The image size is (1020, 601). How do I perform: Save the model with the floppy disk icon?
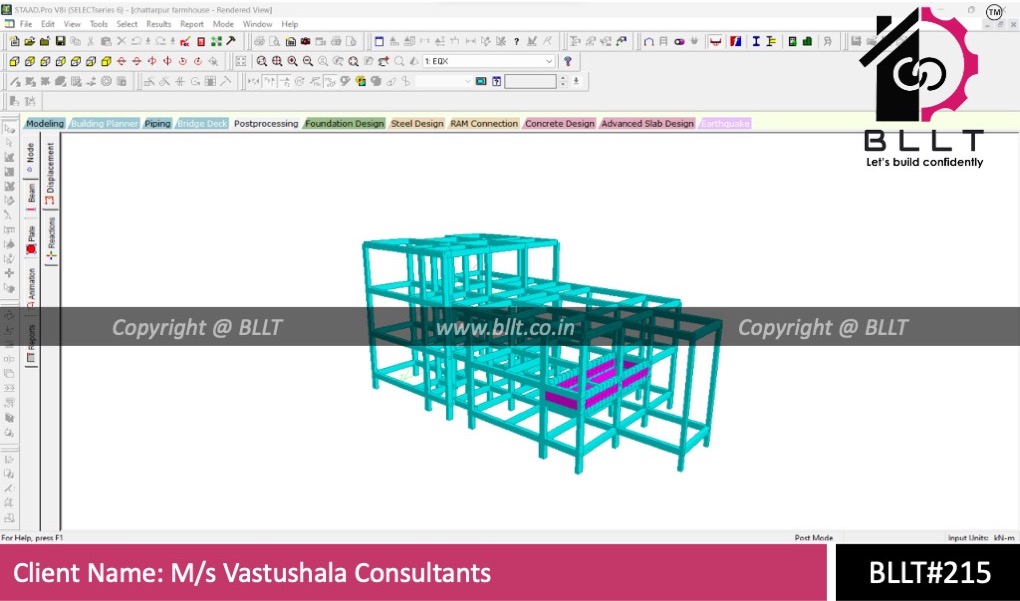tap(60, 41)
